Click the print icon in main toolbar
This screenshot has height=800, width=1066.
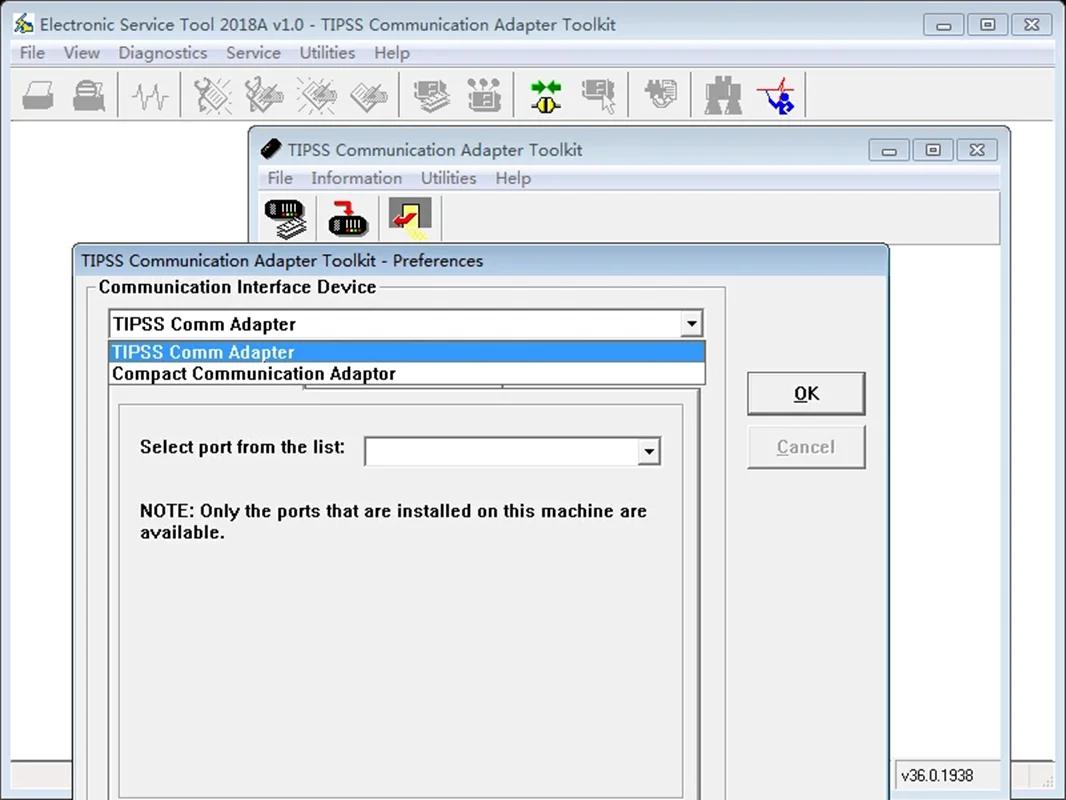38,95
